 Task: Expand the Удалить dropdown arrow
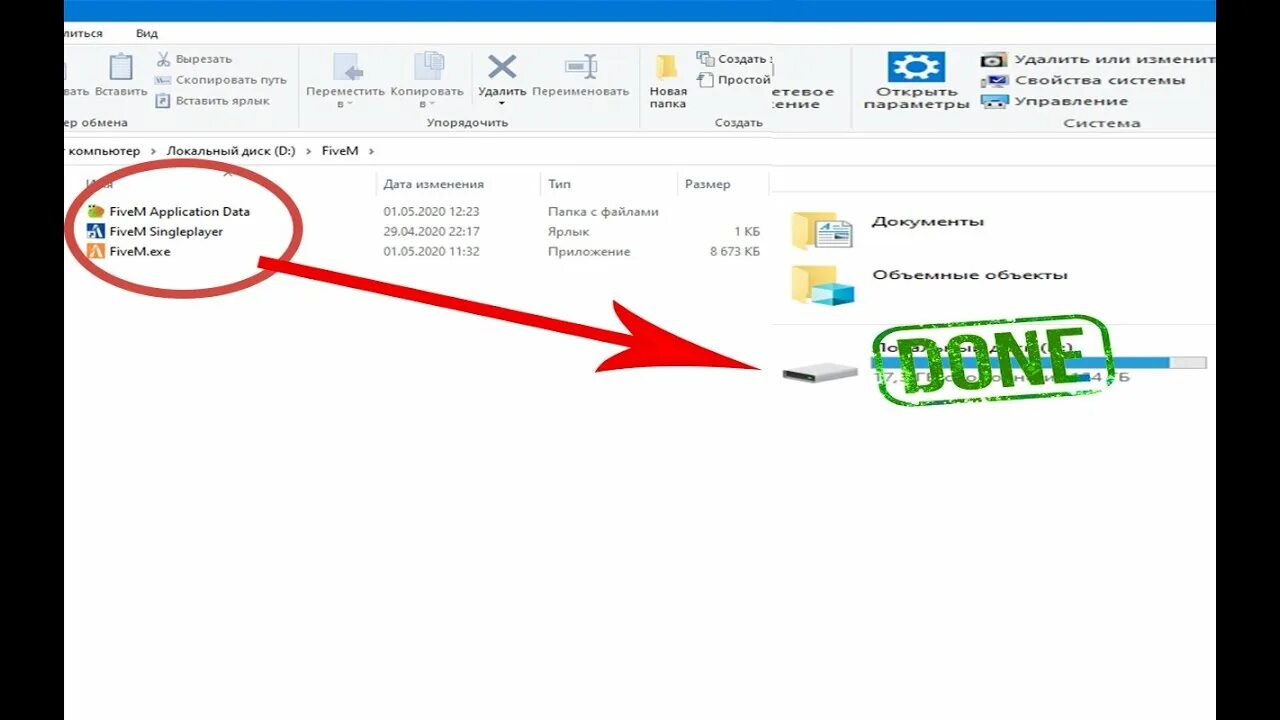click(502, 104)
